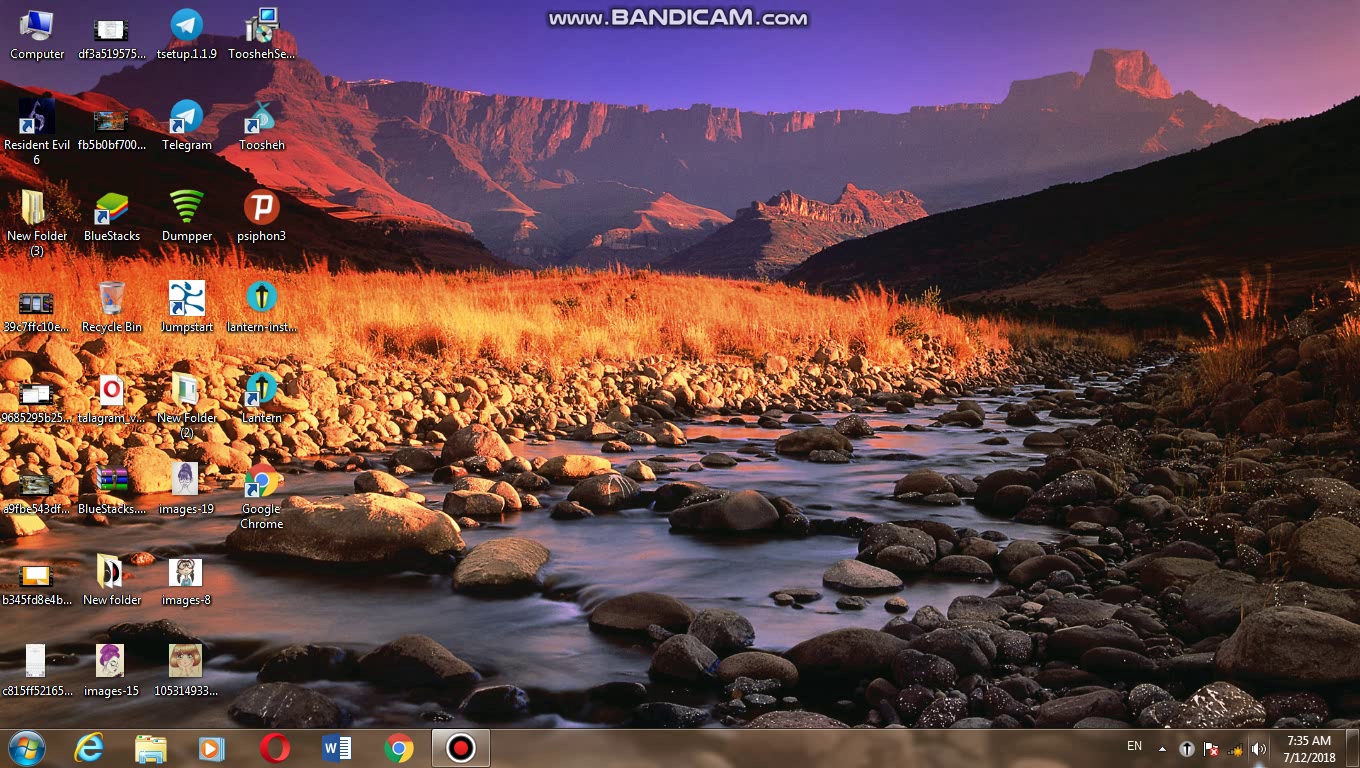The width and height of the screenshot is (1360, 768).
Task: Open Opera from the taskbar
Action: (x=274, y=748)
